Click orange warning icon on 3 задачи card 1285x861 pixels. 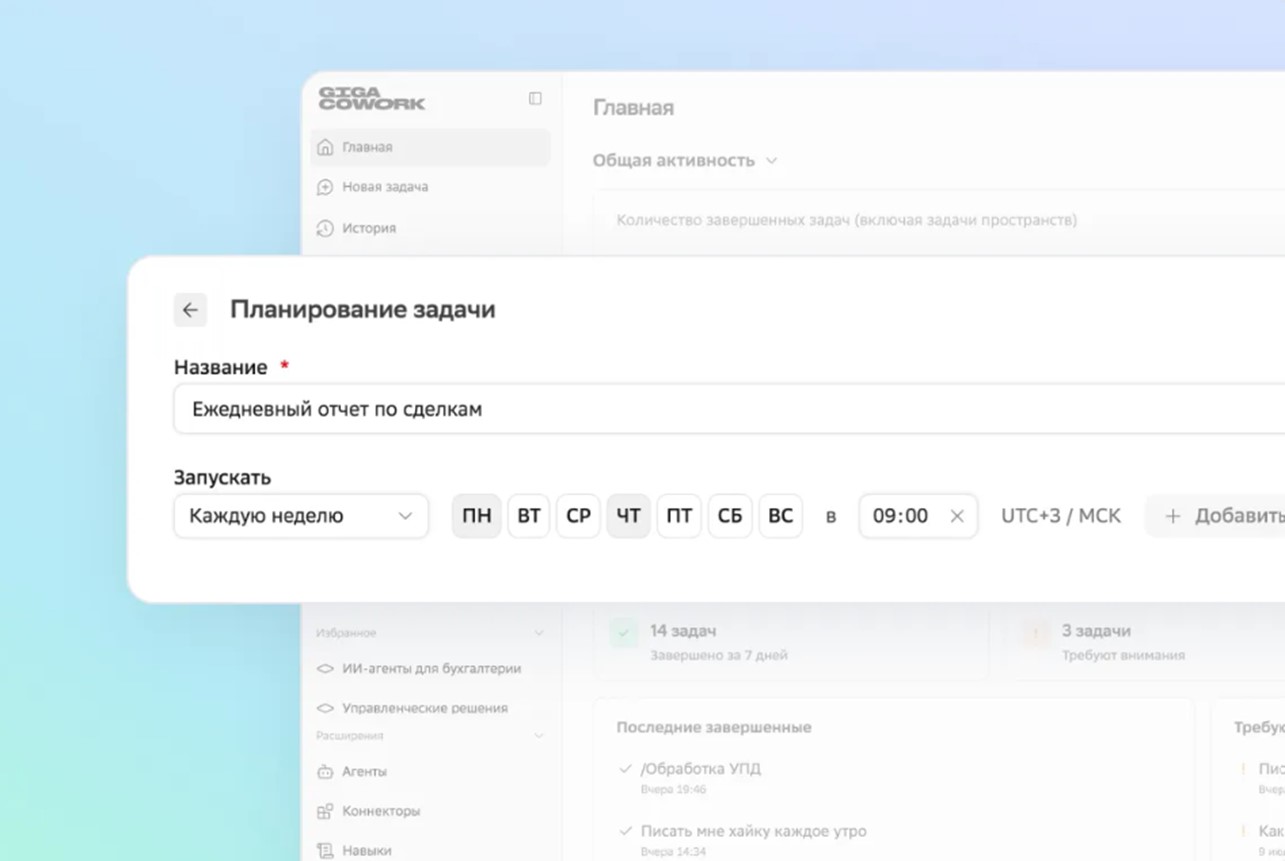[x=1036, y=633]
